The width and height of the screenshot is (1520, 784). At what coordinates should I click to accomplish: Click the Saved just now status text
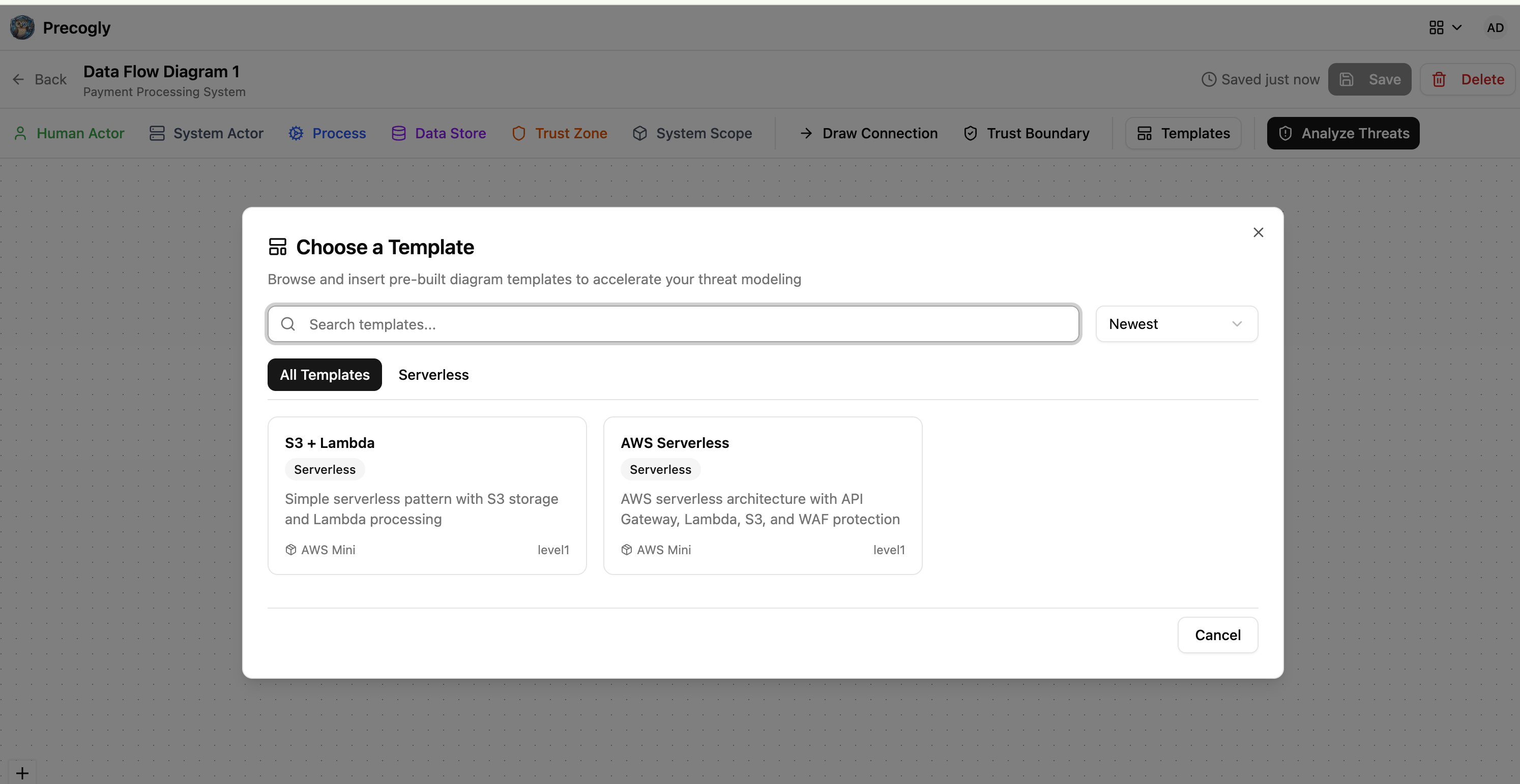1270,79
